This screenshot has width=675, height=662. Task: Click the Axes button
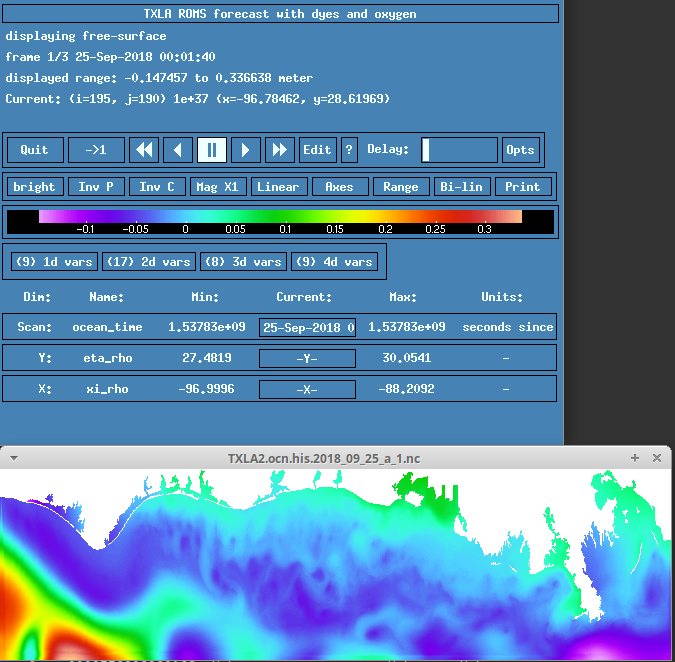point(340,187)
